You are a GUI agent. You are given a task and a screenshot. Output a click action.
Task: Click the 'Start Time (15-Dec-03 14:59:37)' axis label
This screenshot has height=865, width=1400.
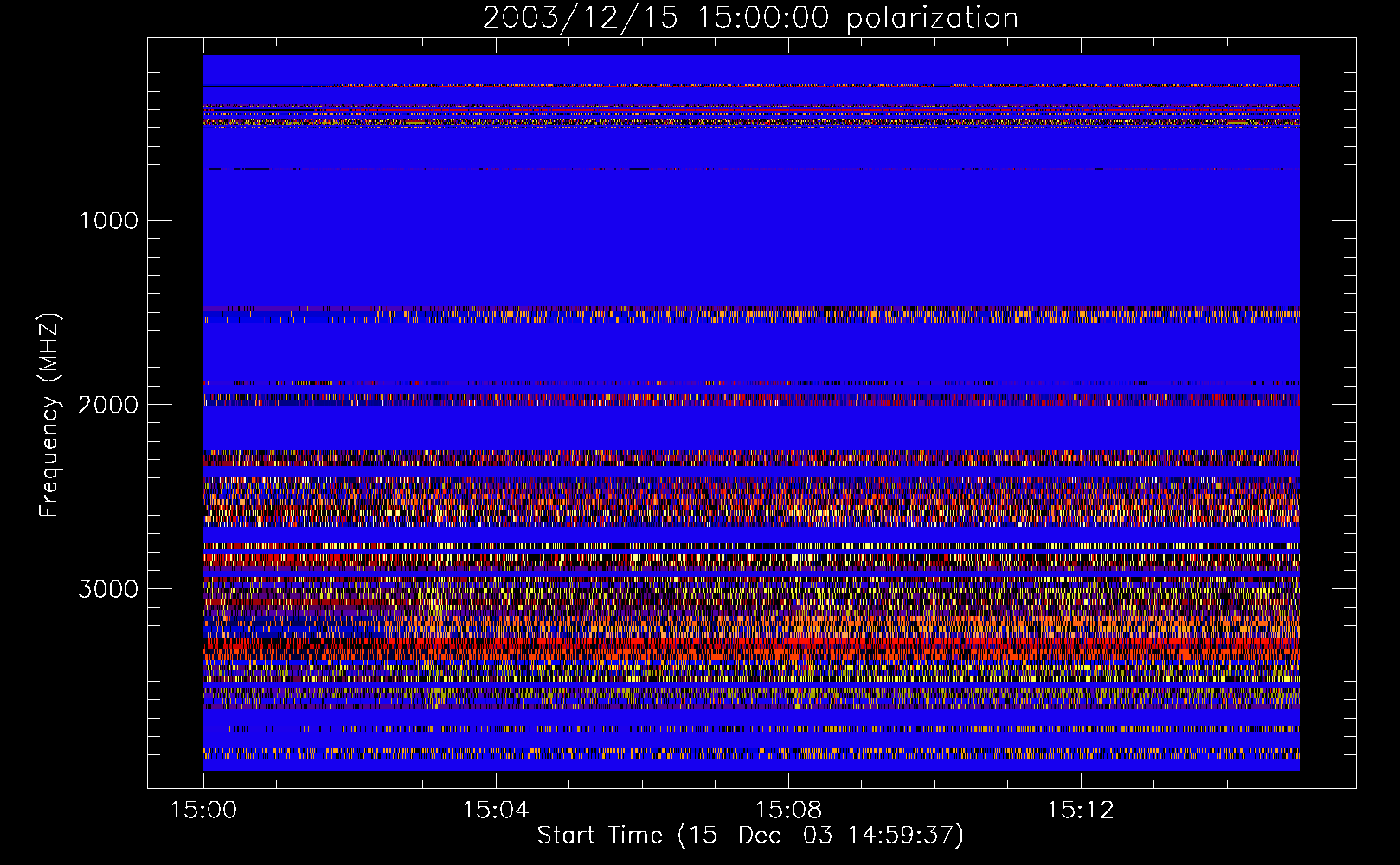pos(750,836)
